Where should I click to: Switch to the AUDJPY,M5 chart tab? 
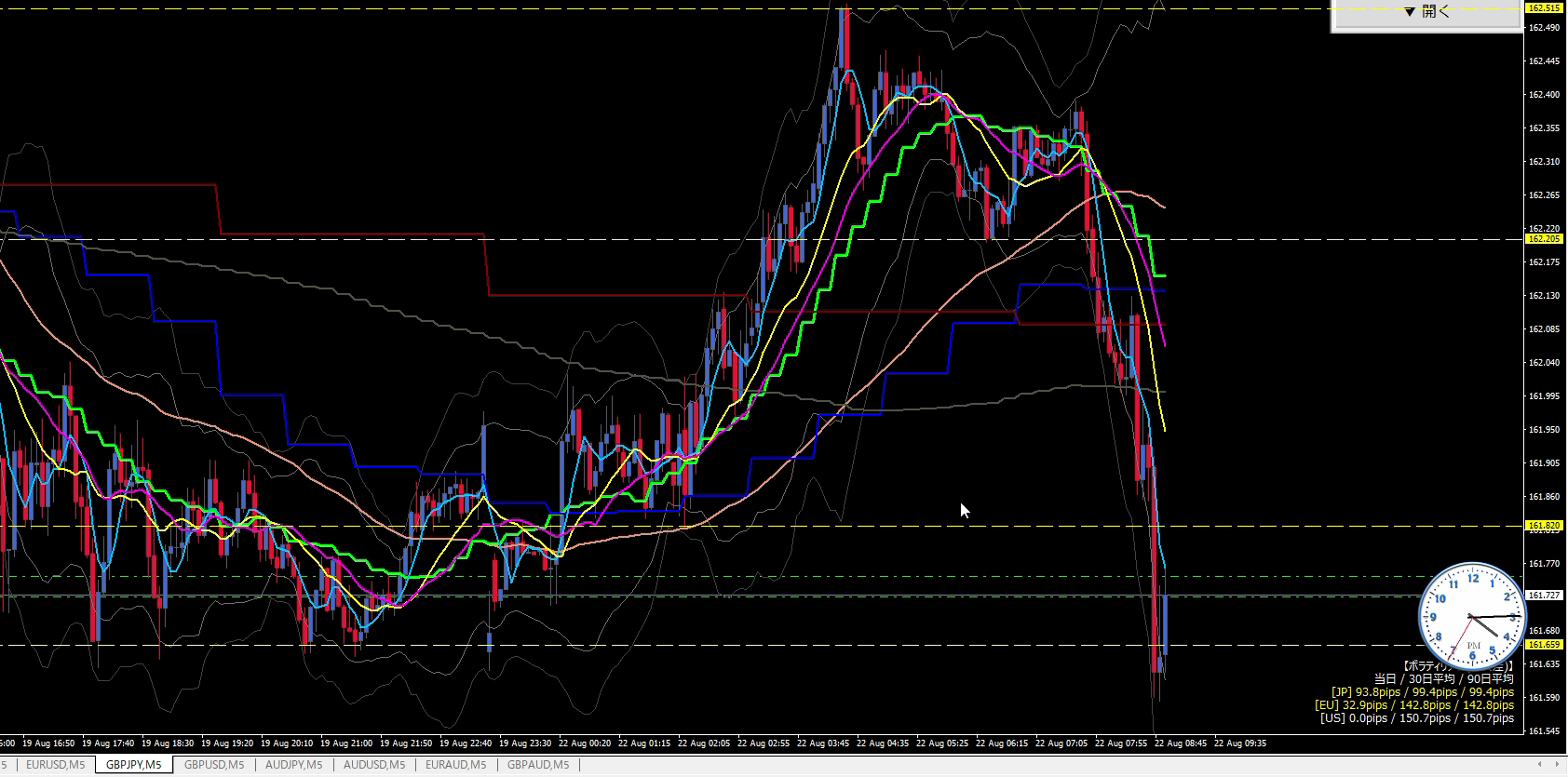pyautogui.click(x=293, y=765)
